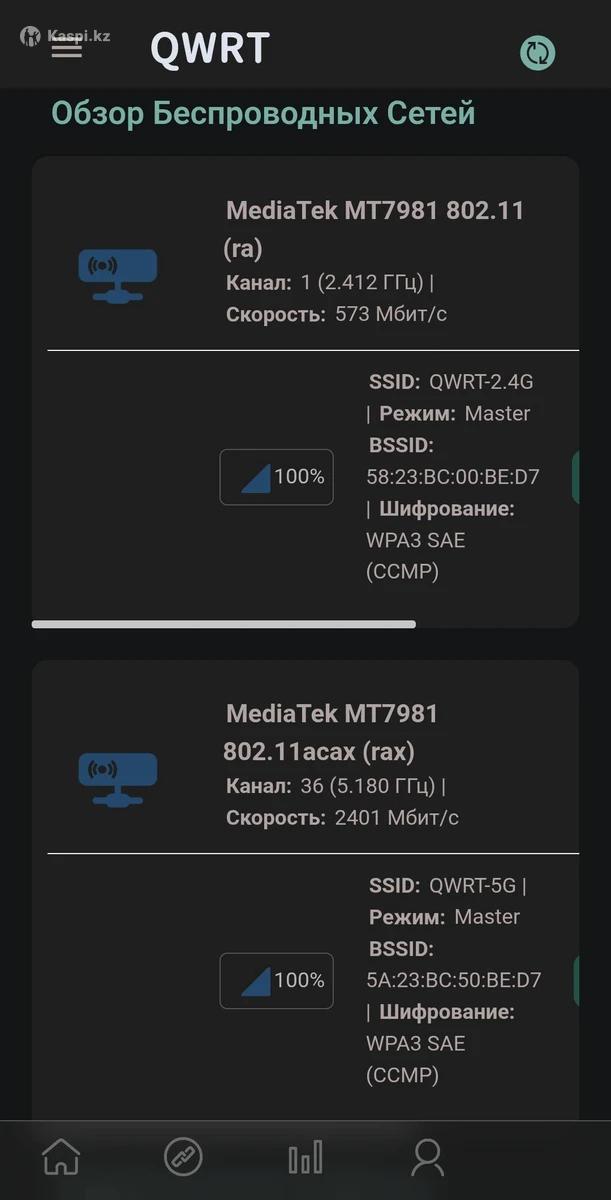Open the chain-link circle icon in bottom bar
This screenshot has height=1200, width=611.
pyautogui.click(x=183, y=1157)
